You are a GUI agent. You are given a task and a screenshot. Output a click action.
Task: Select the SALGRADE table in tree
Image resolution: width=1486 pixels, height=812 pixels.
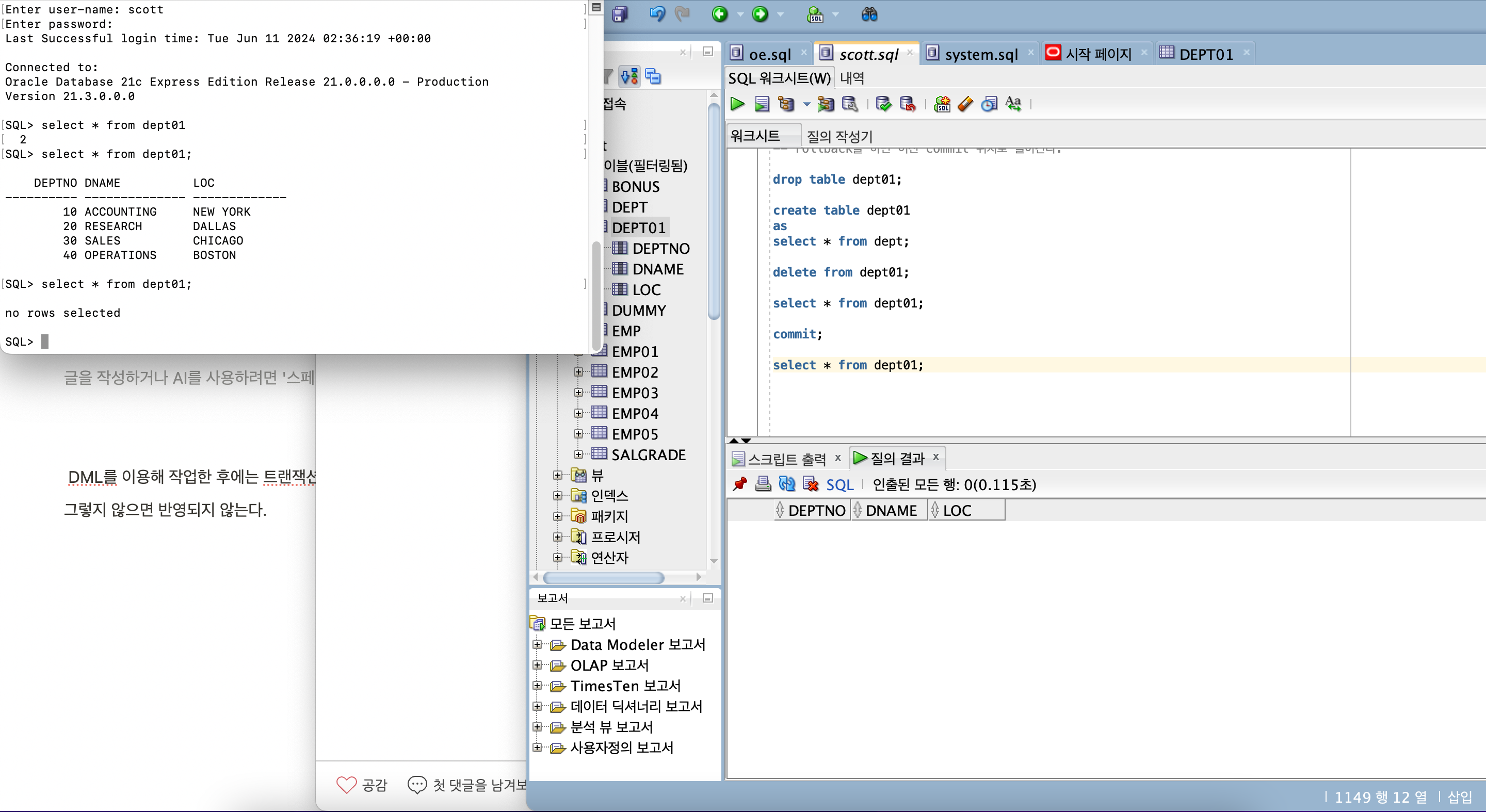(x=648, y=454)
